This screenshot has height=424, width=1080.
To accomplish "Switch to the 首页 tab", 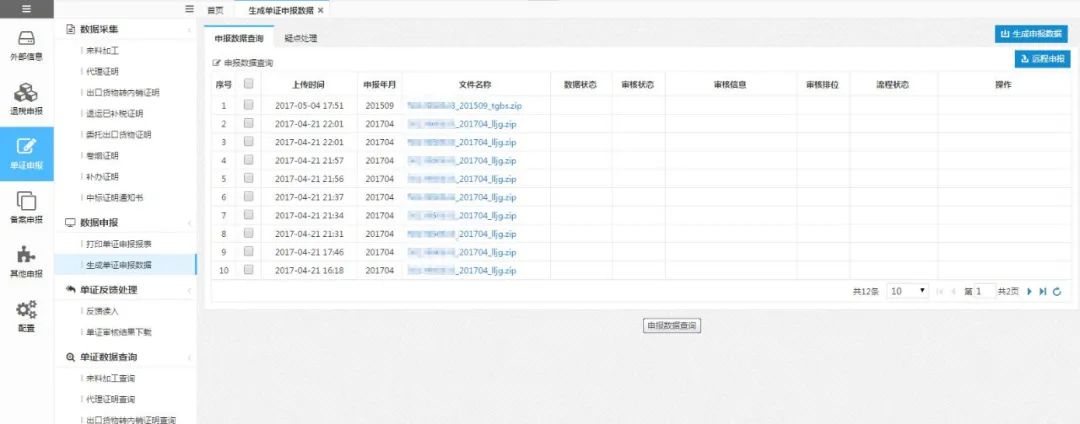I will click(x=216, y=10).
